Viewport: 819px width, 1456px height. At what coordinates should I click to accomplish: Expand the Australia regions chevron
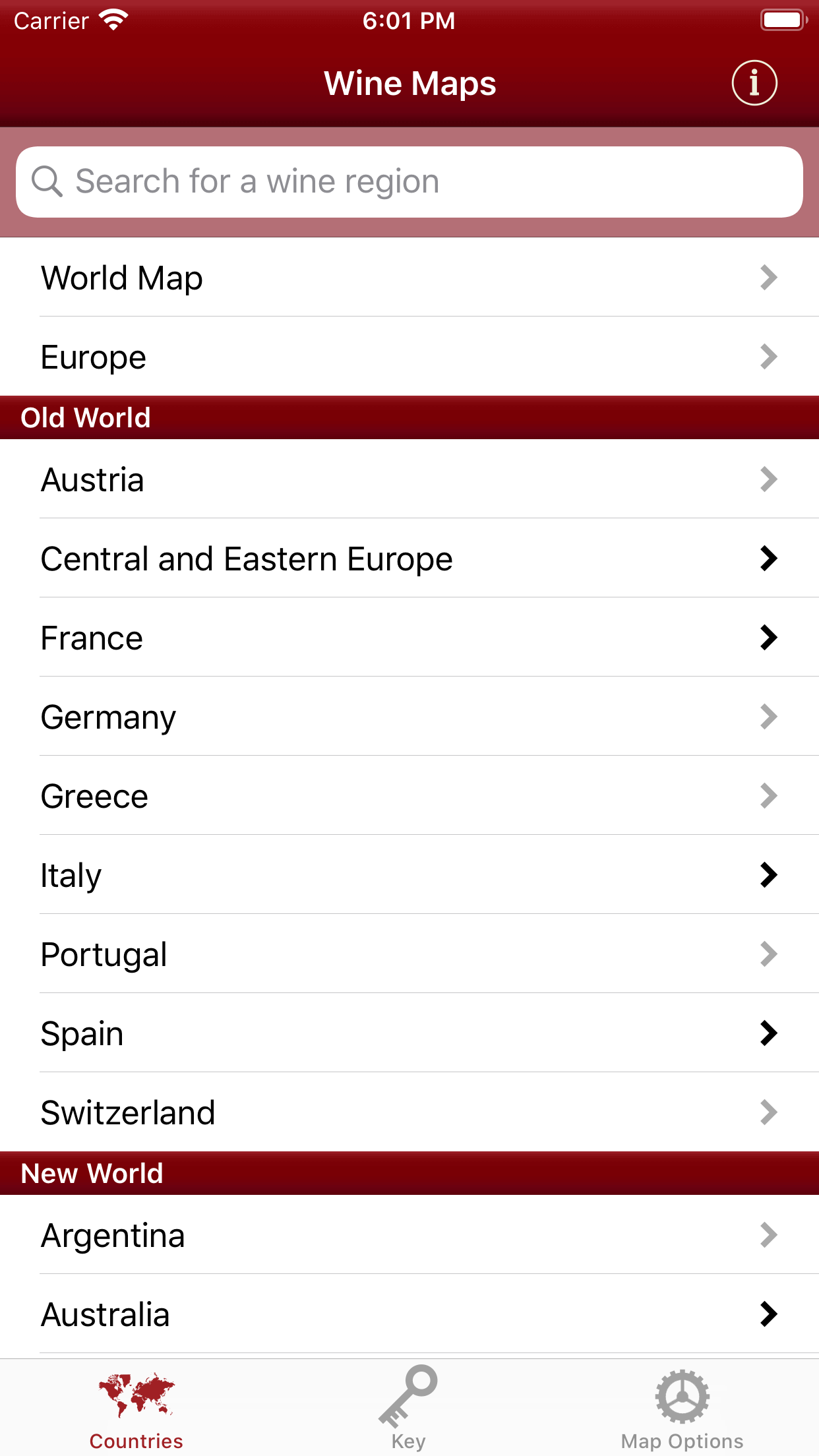point(768,1314)
